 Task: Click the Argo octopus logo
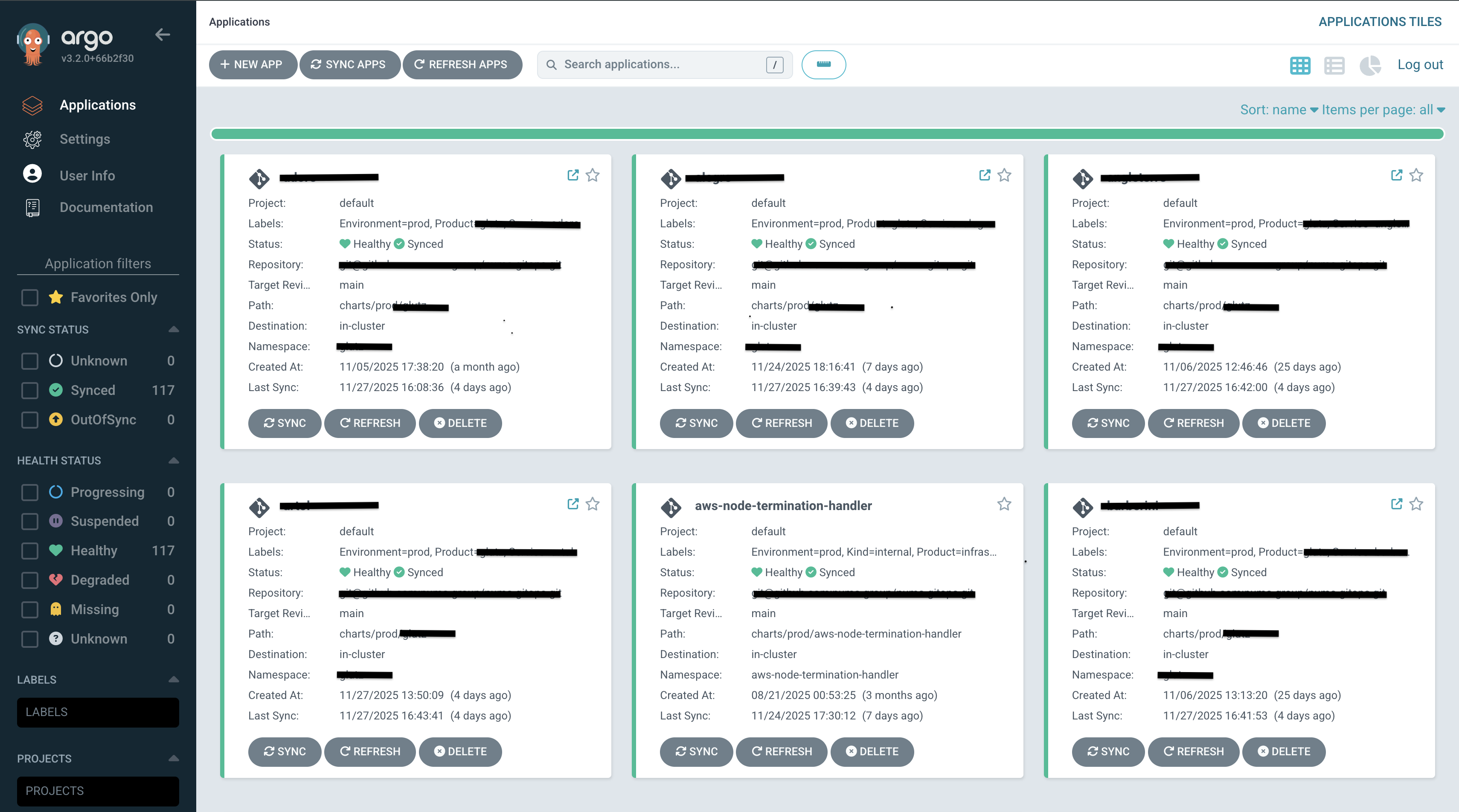[x=32, y=44]
